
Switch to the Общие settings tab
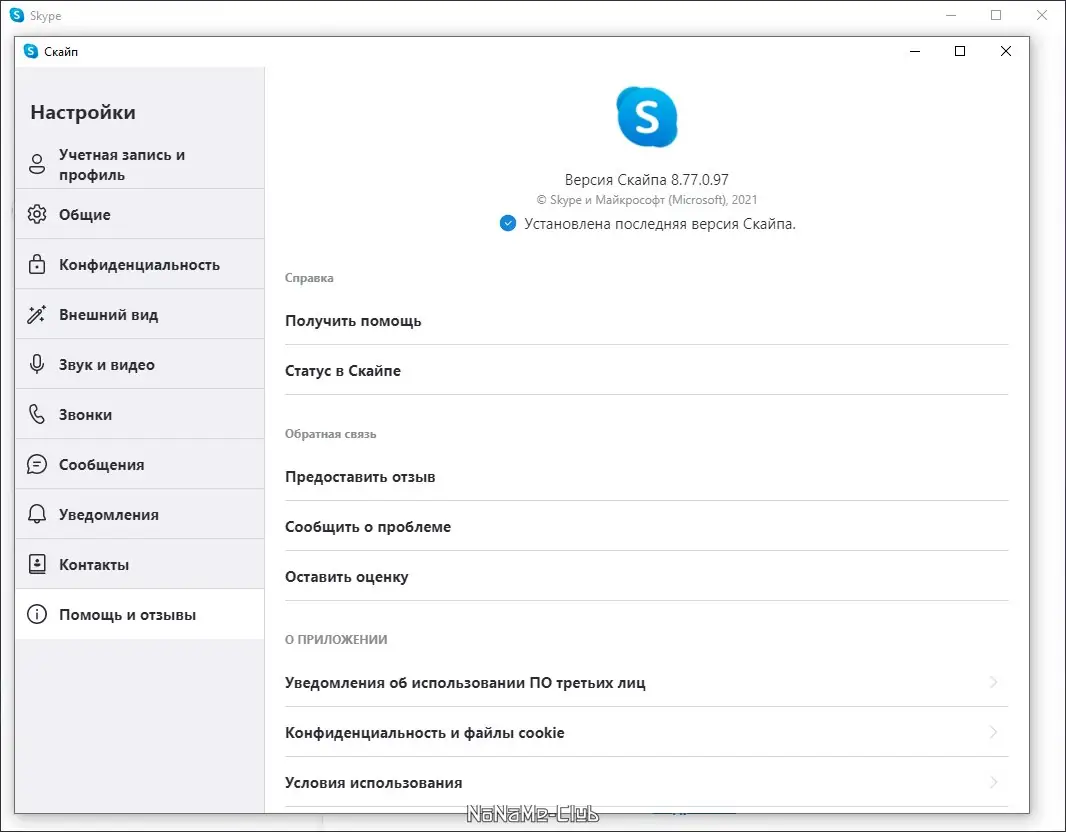tap(140, 214)
